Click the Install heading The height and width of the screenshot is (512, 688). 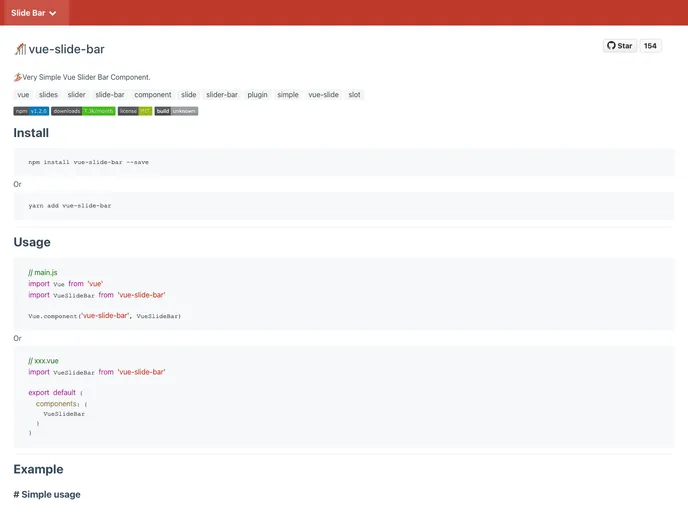[x=31, y=133]
